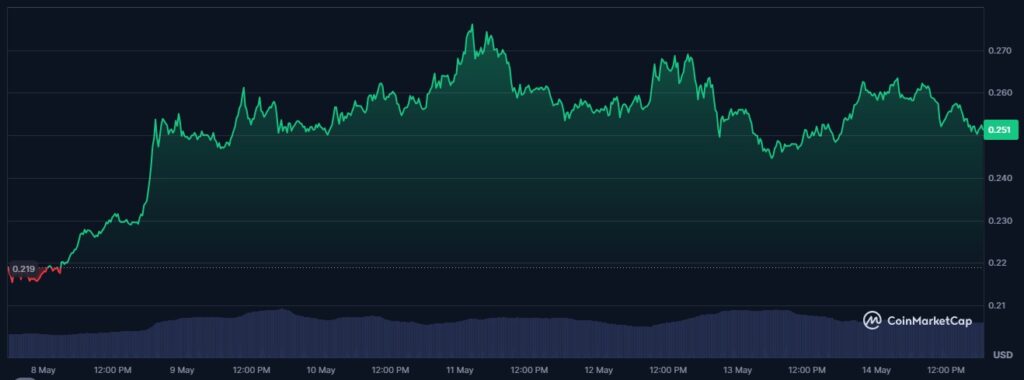Click the chart's highest peak on 11 May
The width and height of the screenshot is (1024, 380).
point(472,25)
